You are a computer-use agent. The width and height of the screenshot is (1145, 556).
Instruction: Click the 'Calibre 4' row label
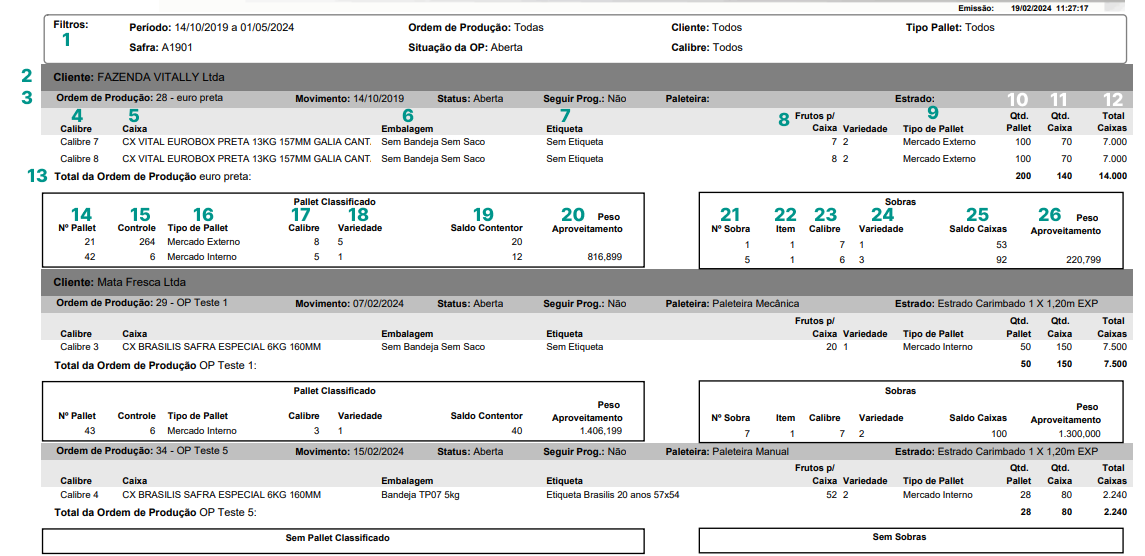(79, 495)
